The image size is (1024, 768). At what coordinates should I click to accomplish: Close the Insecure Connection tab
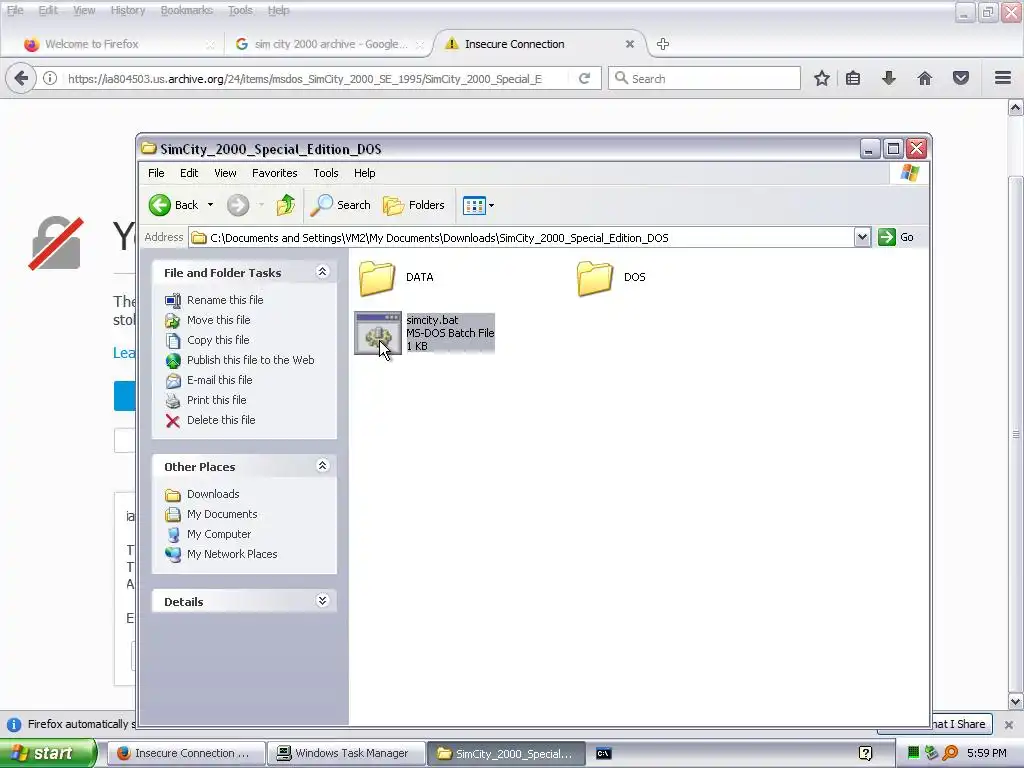click(x=630, y=44)
